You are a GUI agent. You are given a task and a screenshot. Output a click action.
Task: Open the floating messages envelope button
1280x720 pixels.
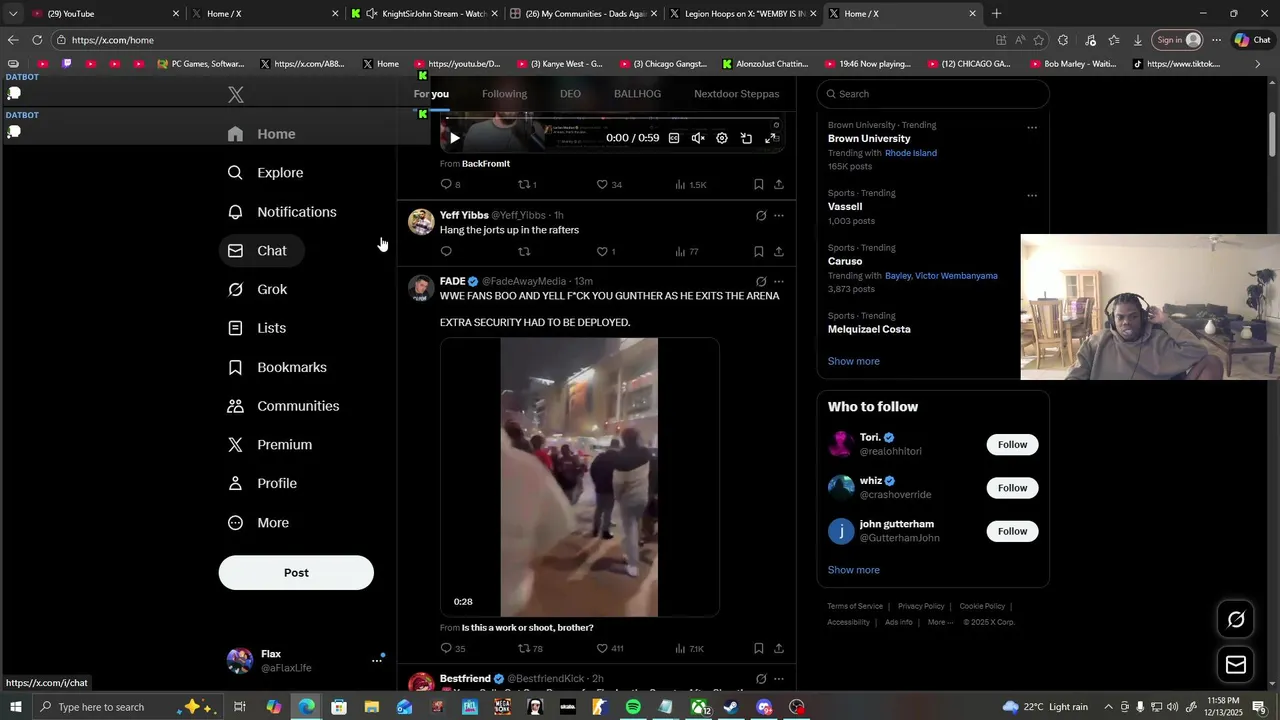1236,665
